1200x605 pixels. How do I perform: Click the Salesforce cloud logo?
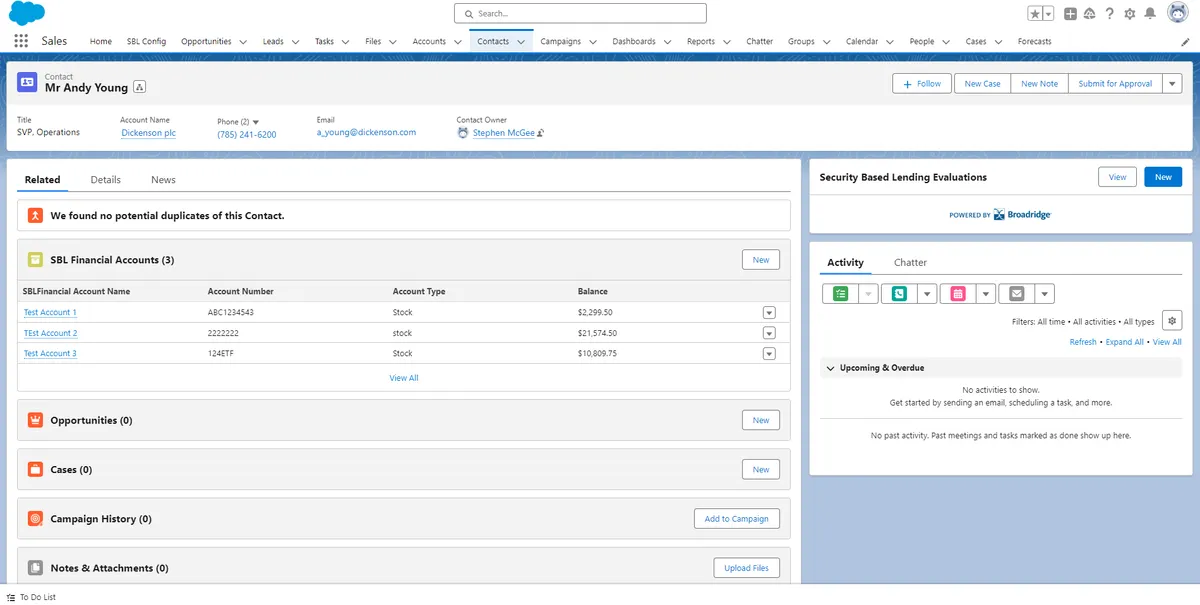click(x=27, y=13)
